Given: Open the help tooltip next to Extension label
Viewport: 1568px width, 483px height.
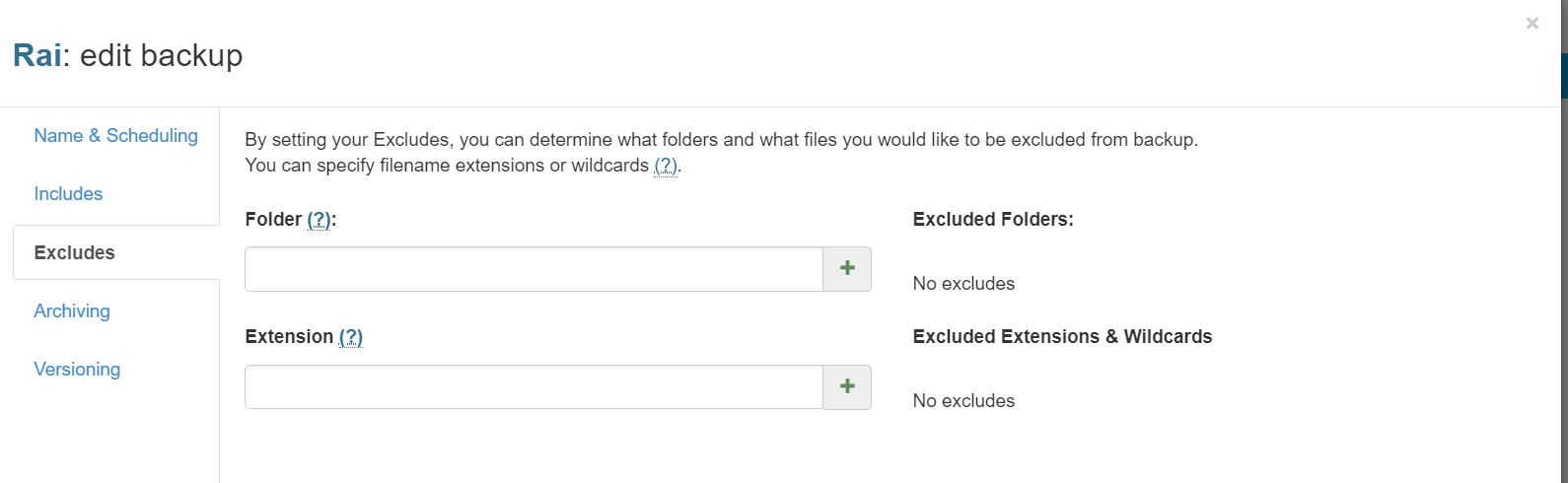Looking at the screenshot, I should (x=351, y=337).
